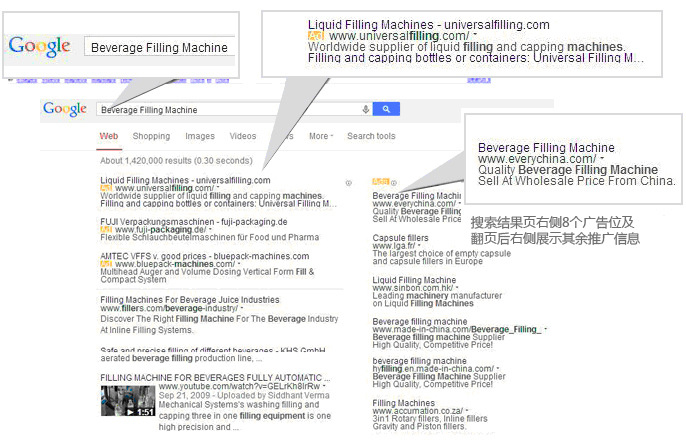Open AMTEC VFFS bluepack-machines.com ad
Image resolution: width=686 pixels, height=440 pixels.
click(204, 256)
